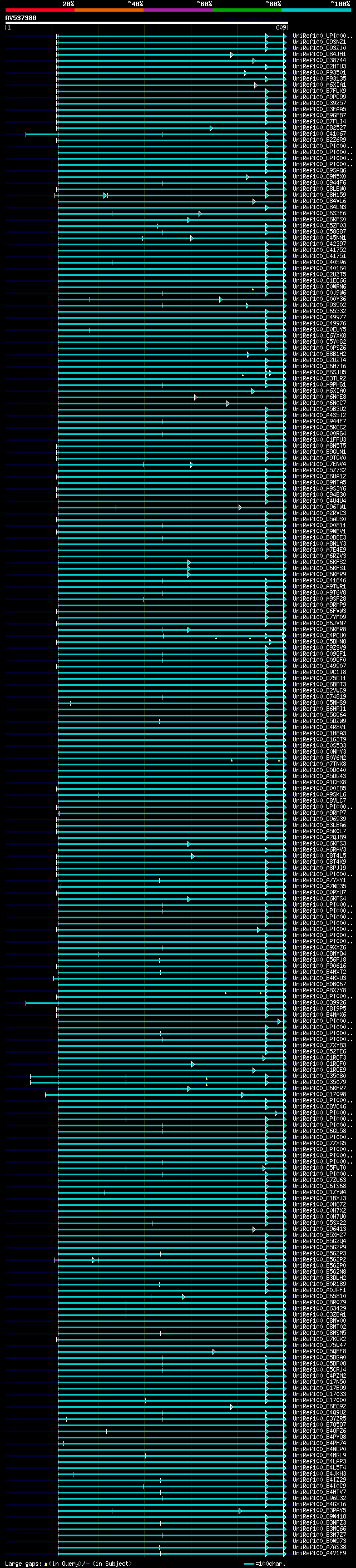The height and width of the screenshot is (1568, 356).
Task: Click UniRef100_Q5FWT0 label
Action: [319, 1168]
